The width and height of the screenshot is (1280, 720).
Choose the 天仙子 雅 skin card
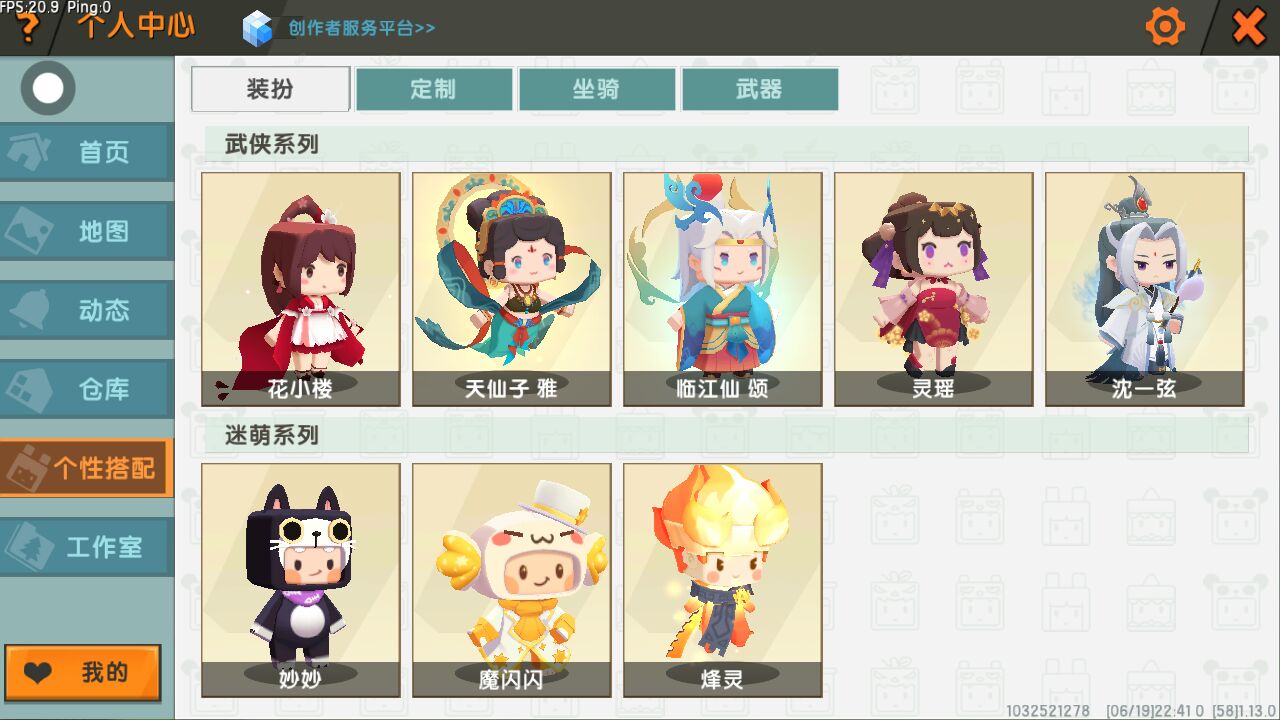tap(512, 289)
